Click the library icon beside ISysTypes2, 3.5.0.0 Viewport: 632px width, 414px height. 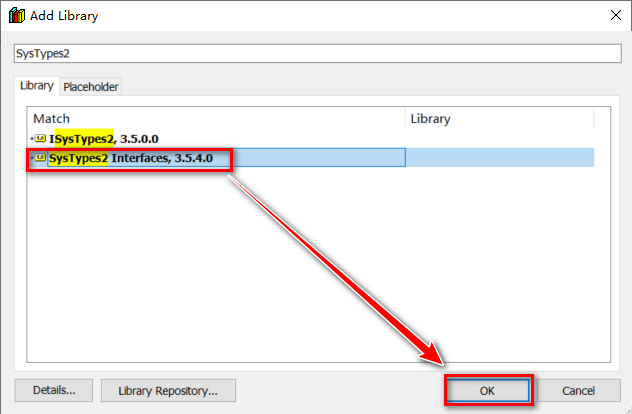click(40, 139)
